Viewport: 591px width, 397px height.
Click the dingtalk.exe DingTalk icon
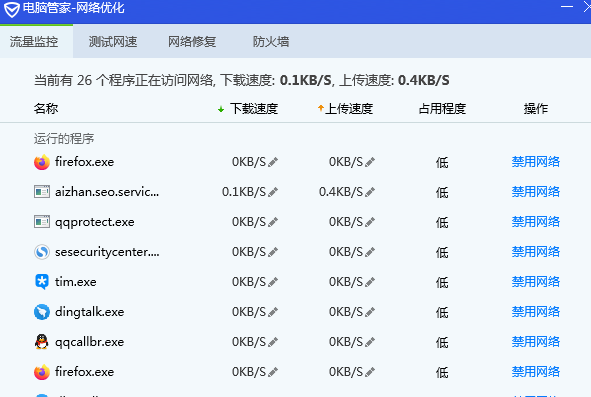[x=42, y=312]
